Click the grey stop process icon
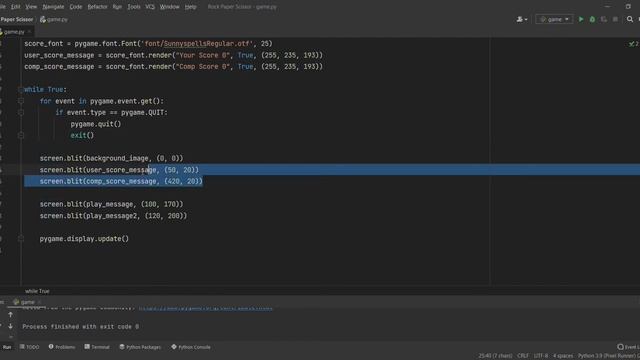This screenshot has width=640, height=360. click(x=615, y=19)
